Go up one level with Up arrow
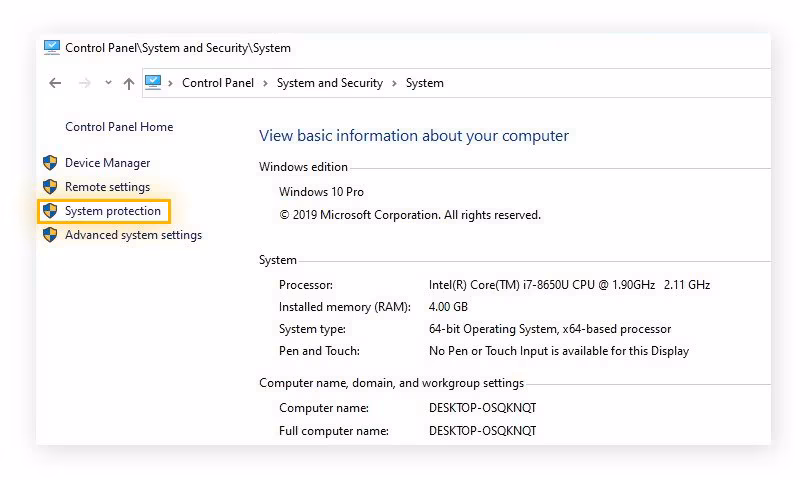 point(128,84)
